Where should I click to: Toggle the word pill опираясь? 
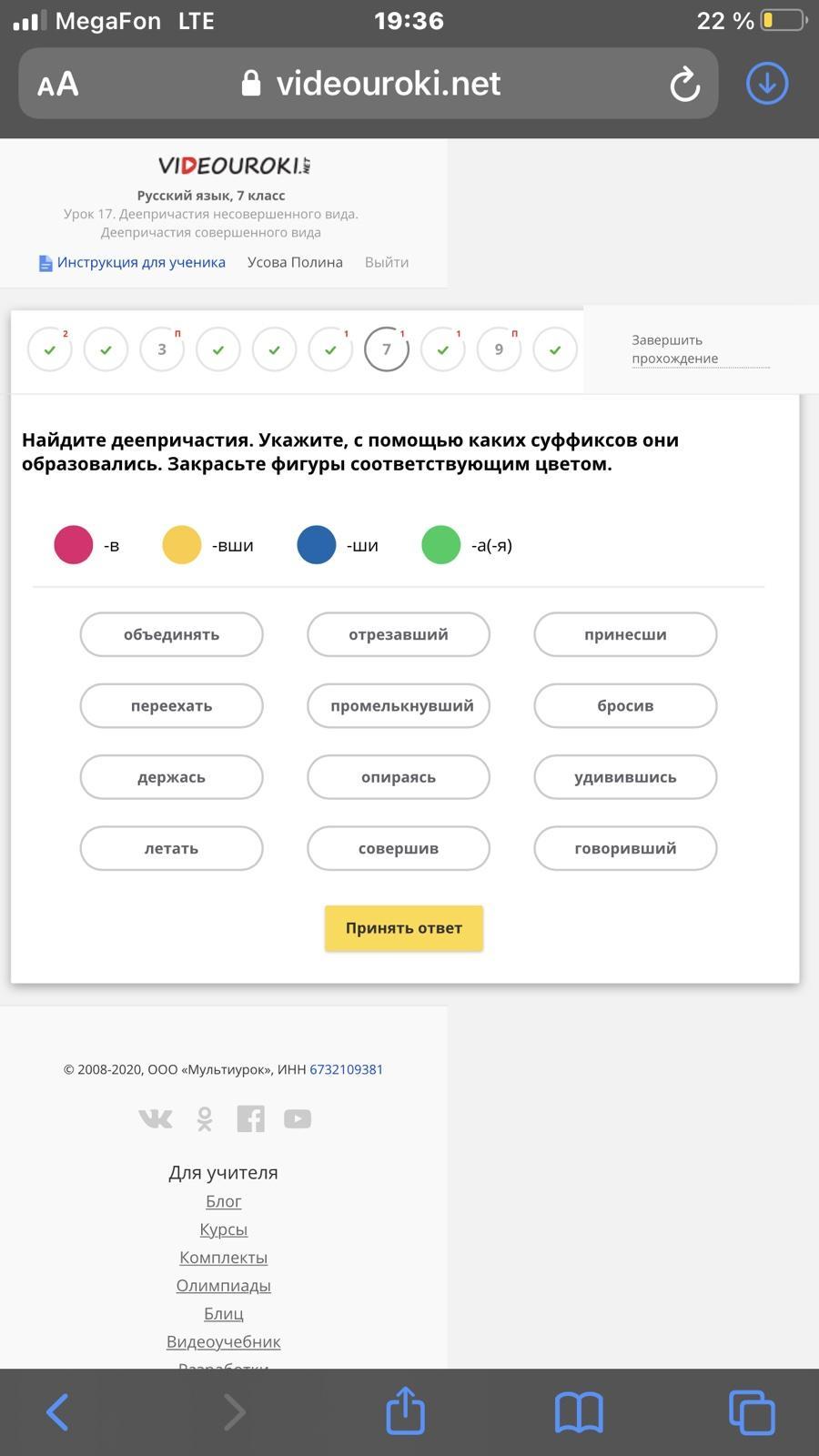[x=399, y=777]
